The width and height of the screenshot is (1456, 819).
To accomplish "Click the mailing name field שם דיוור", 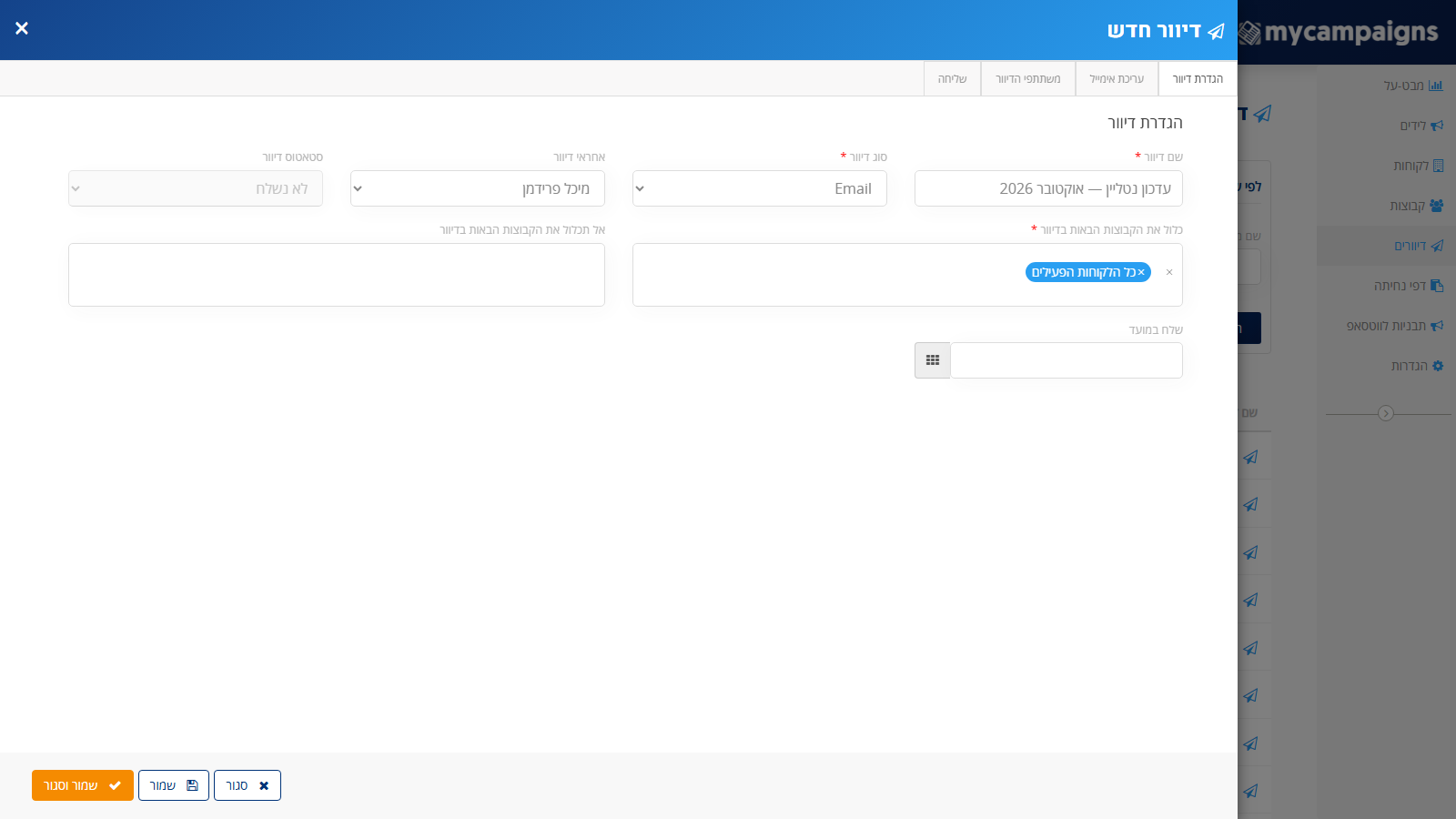I will coord(1048,188).
